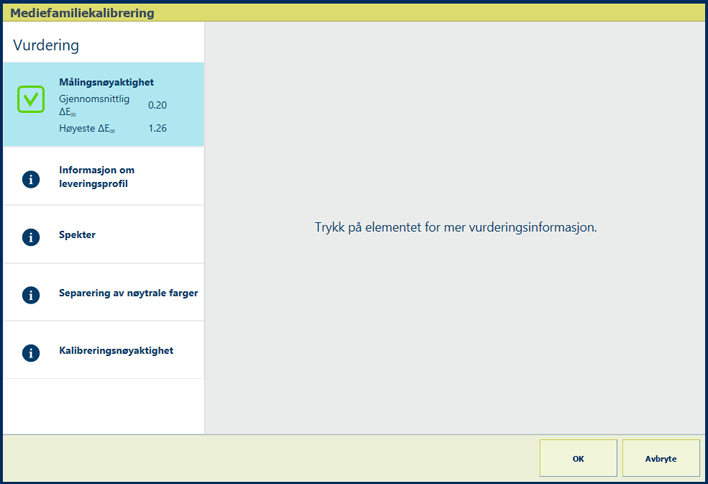
Task: Click the info icon for Separering av nøytrale farger
Action: pos(31,295)
